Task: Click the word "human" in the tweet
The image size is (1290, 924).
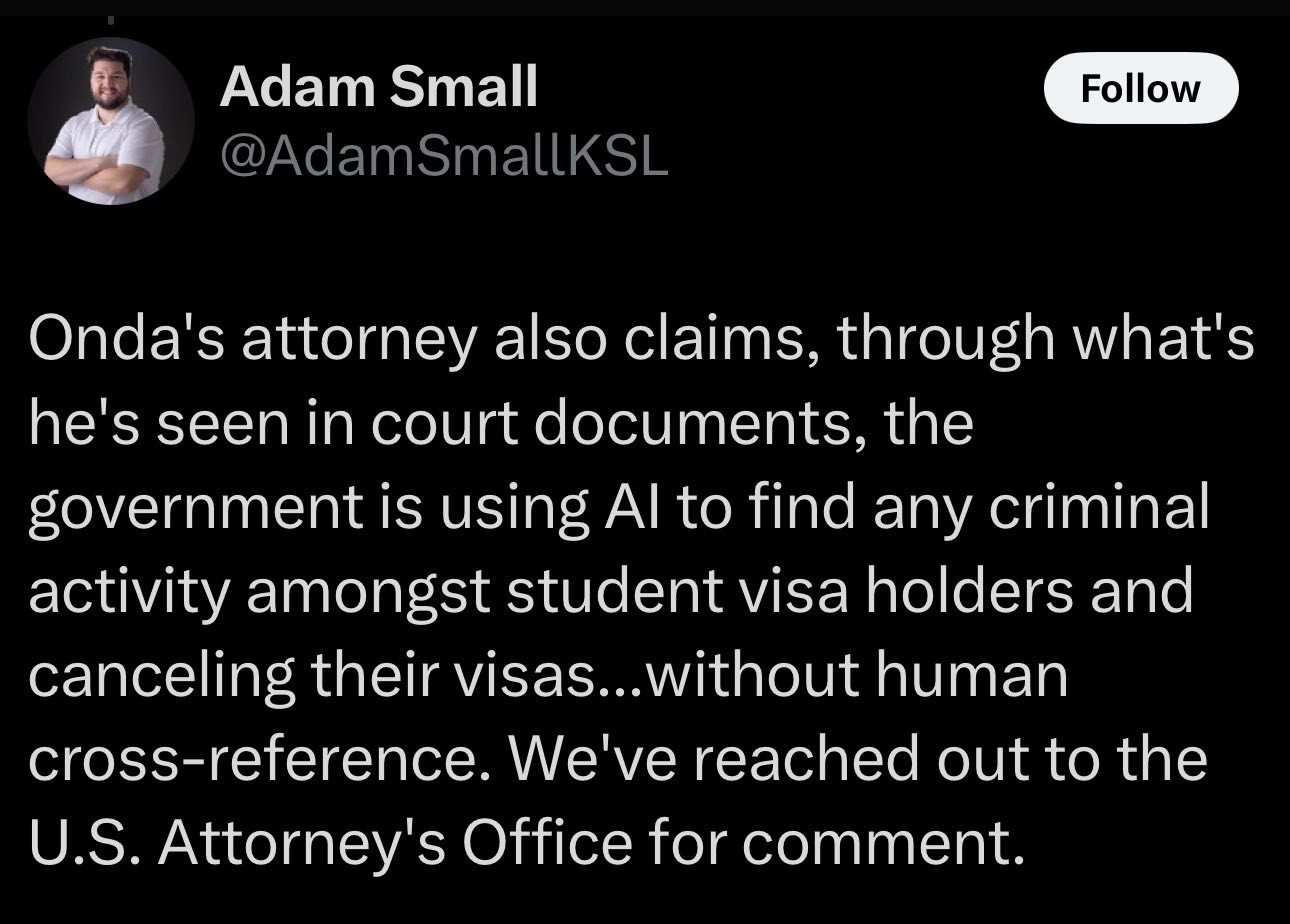Action: point(972,676)
